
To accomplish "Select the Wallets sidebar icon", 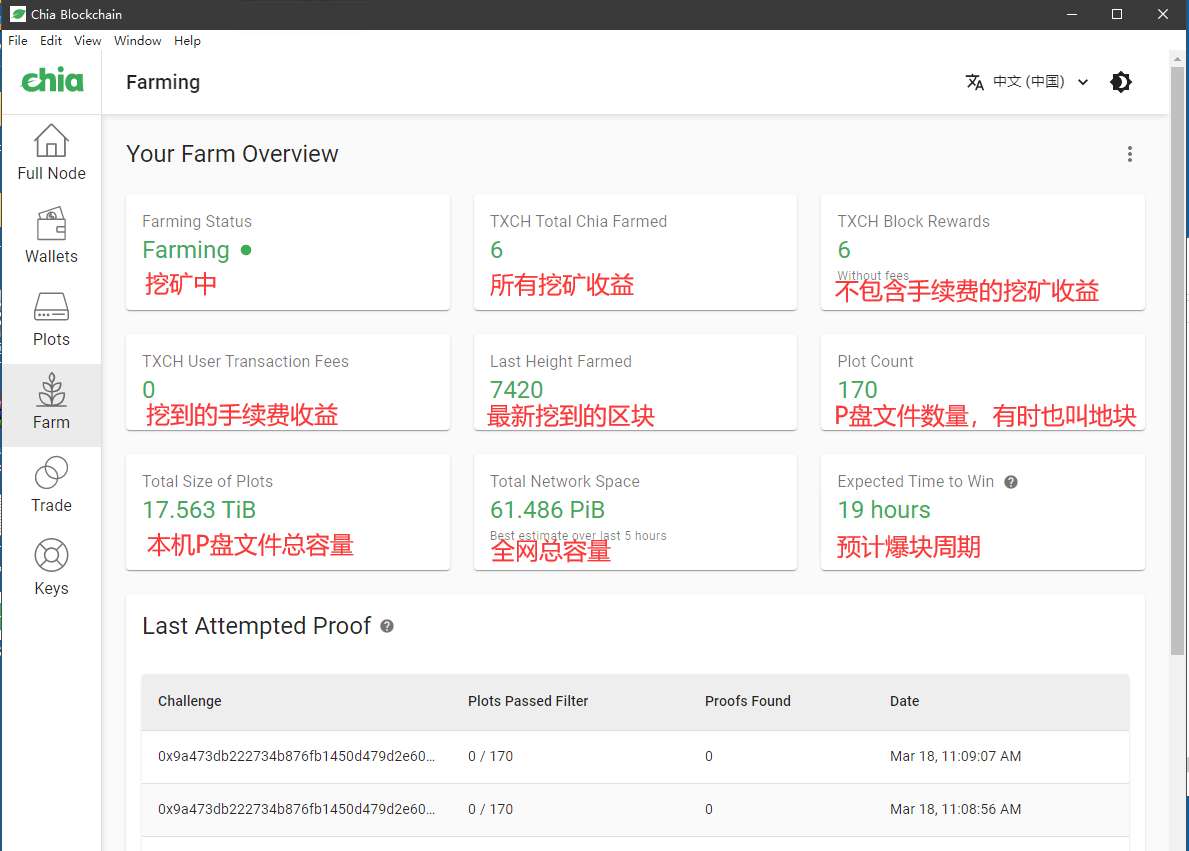I will (x=51, y=235).
